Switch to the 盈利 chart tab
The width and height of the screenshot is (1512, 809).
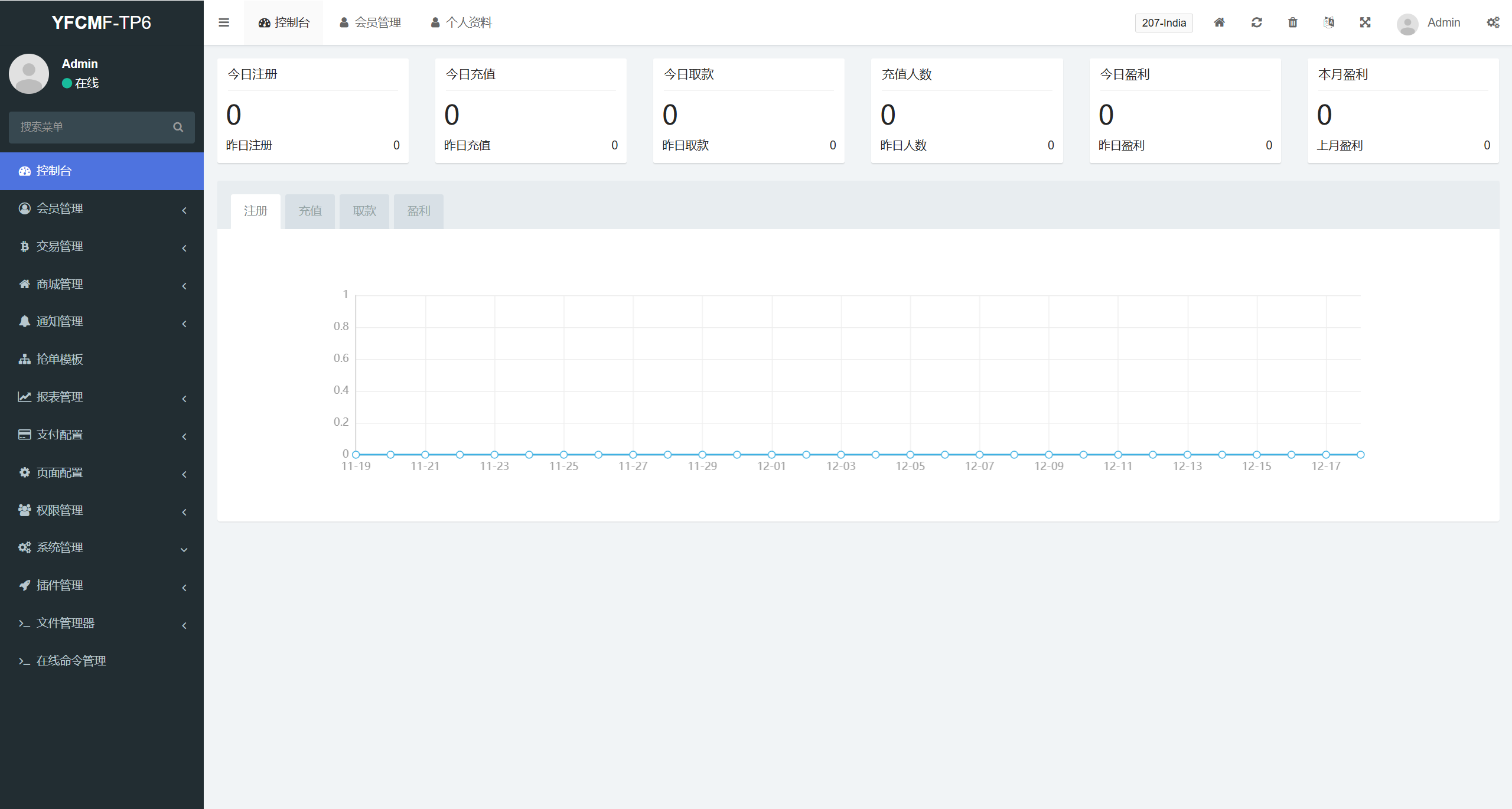[418, 211]
